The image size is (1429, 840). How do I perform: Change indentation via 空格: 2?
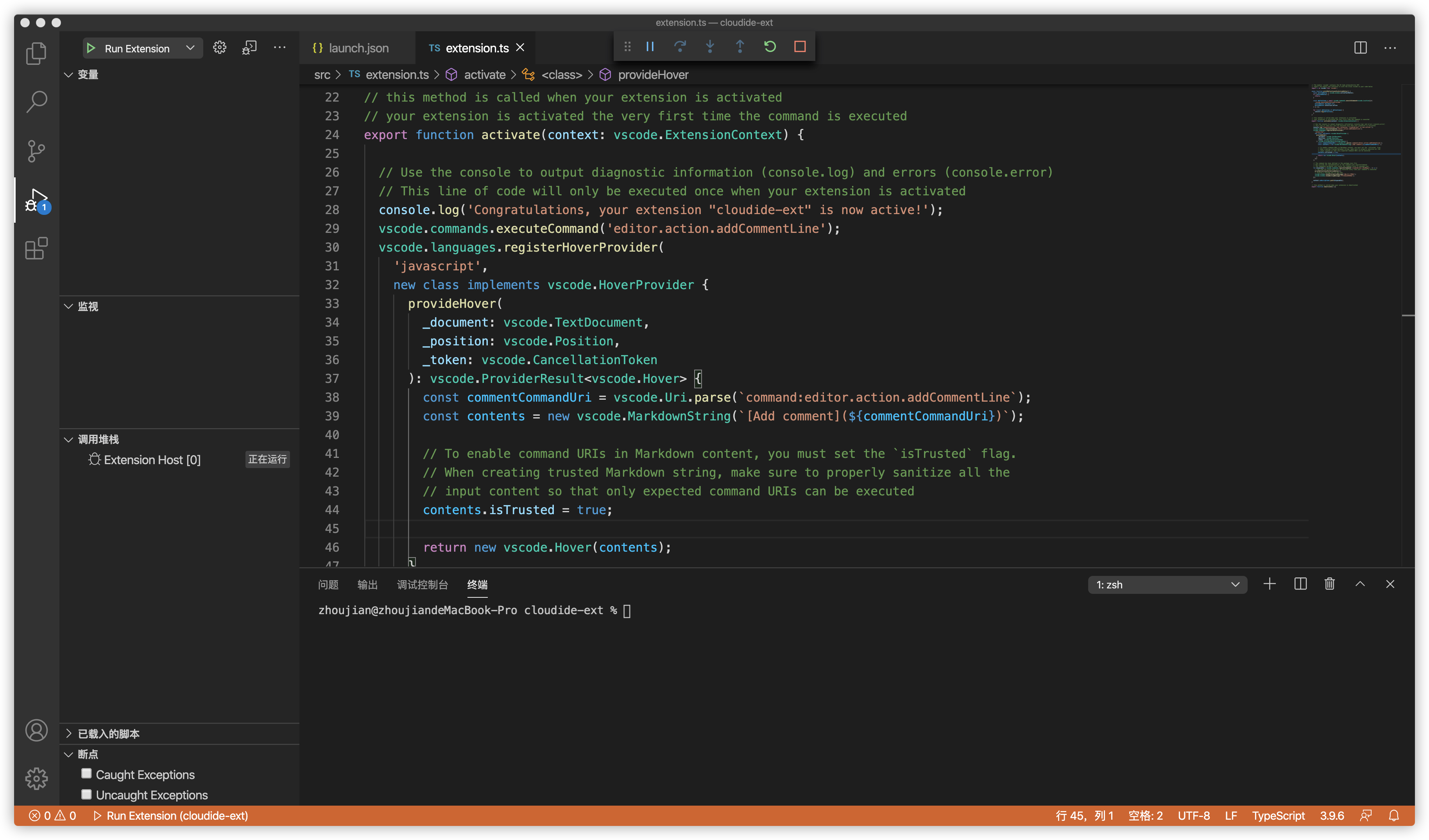tap(1146, 816)
